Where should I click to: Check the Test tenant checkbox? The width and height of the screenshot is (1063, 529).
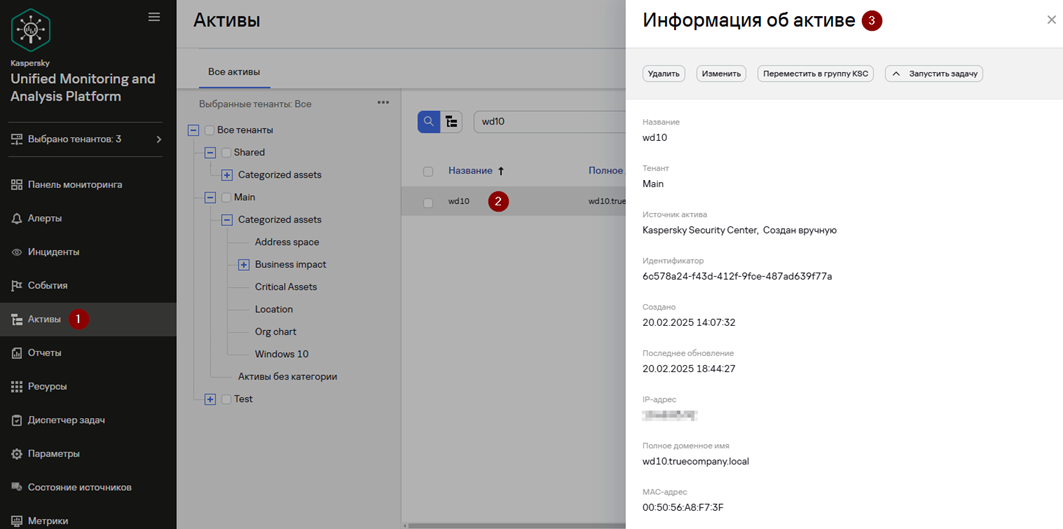pos(226,399)
